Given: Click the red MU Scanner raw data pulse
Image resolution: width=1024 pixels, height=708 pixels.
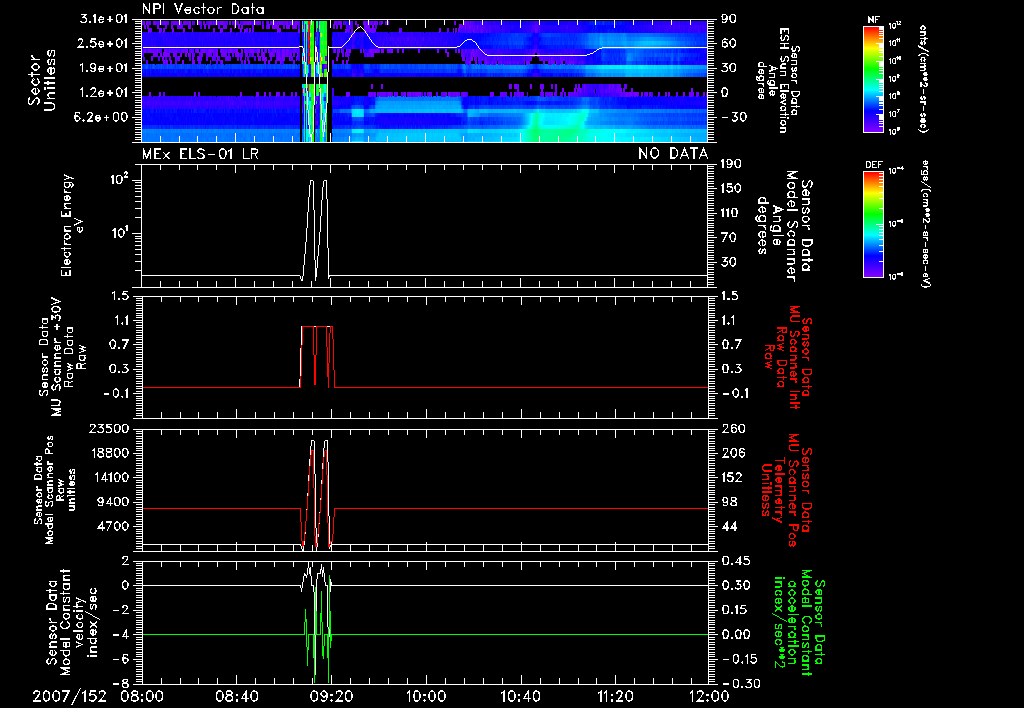Looking at the screenshot, I should [317, 356].
